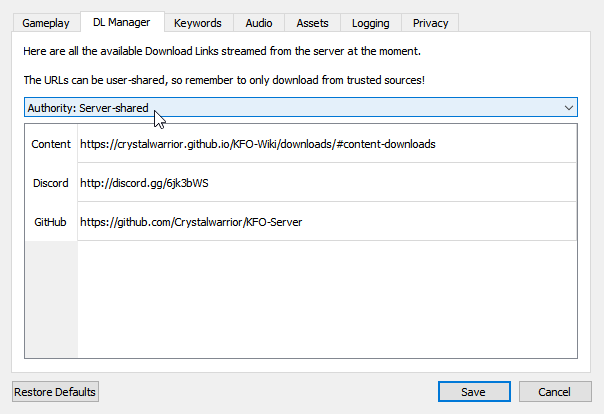Image resolution: width=604 pixels, height=414 pixels.
Task: Go to the Audio tab
Action: click(259, 23)
